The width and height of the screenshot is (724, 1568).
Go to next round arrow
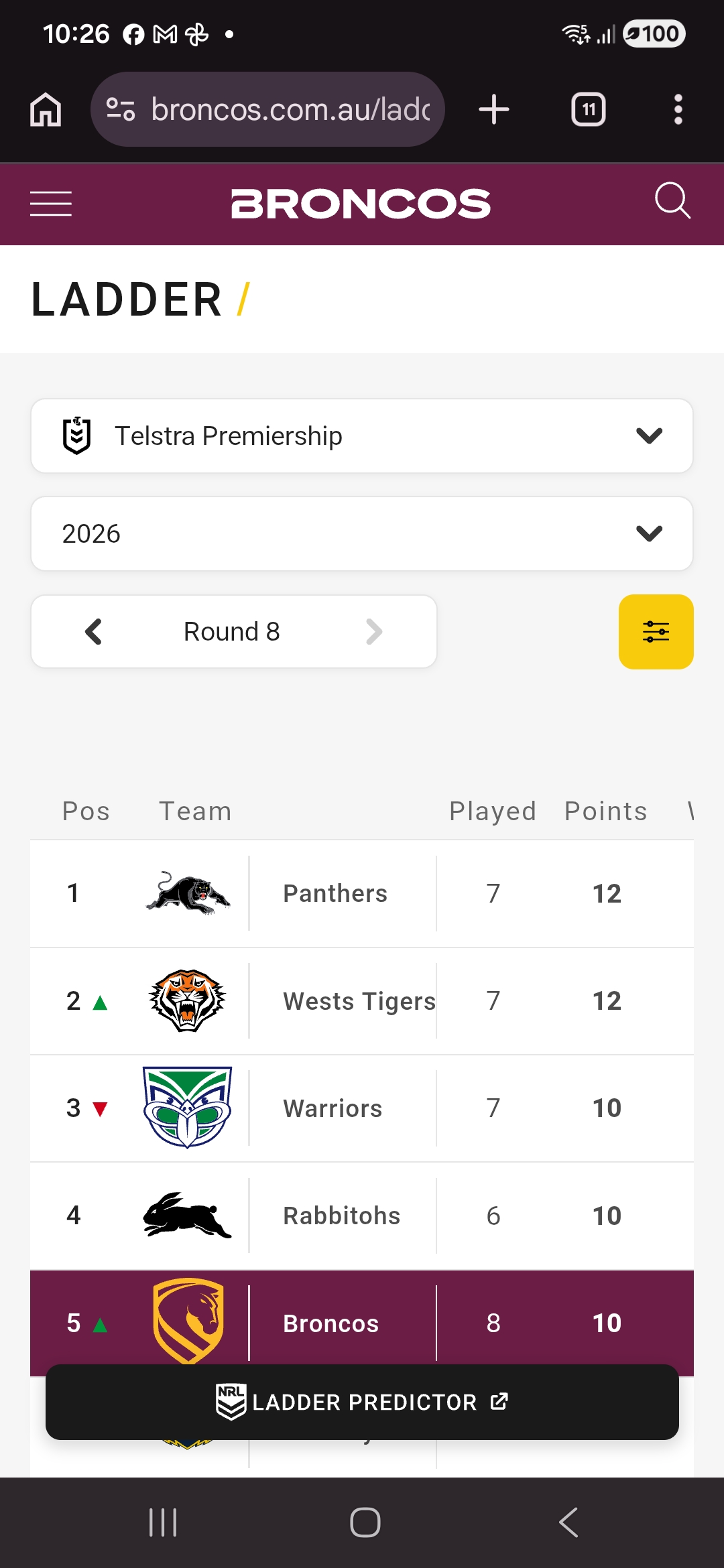point(374,631)
